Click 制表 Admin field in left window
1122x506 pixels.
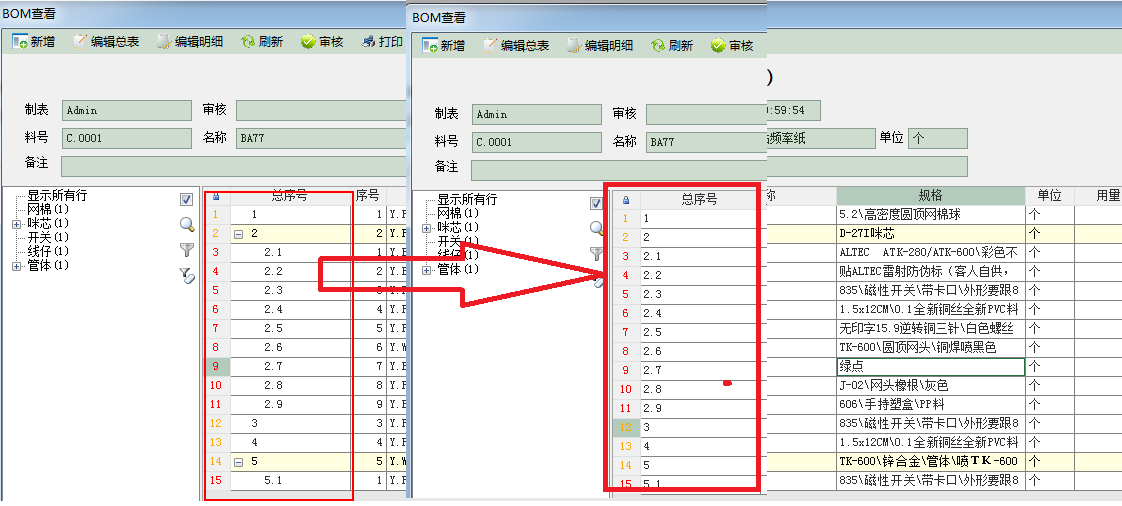pos(127,110)
